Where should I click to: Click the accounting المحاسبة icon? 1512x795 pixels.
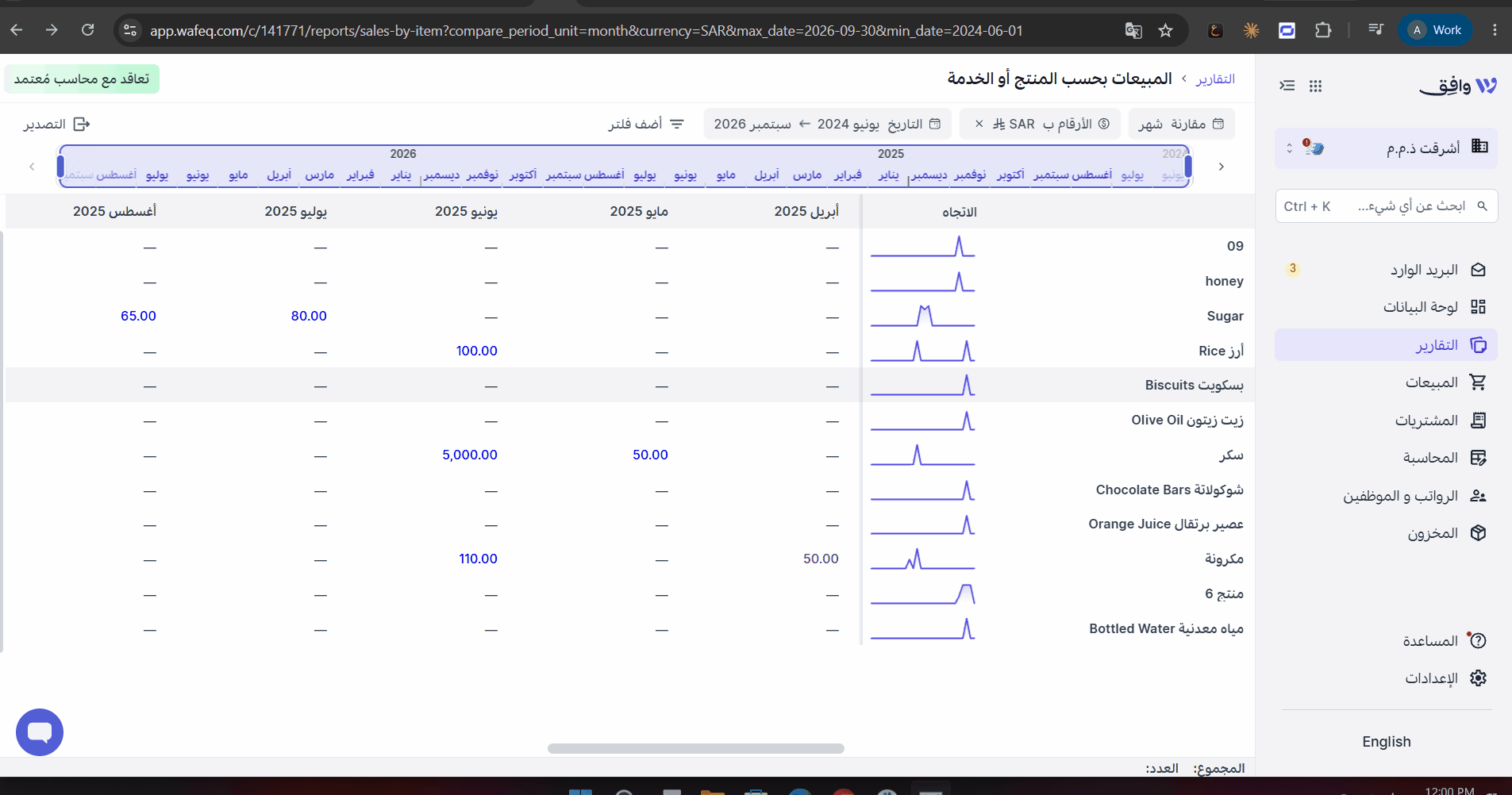point(1478,458)
